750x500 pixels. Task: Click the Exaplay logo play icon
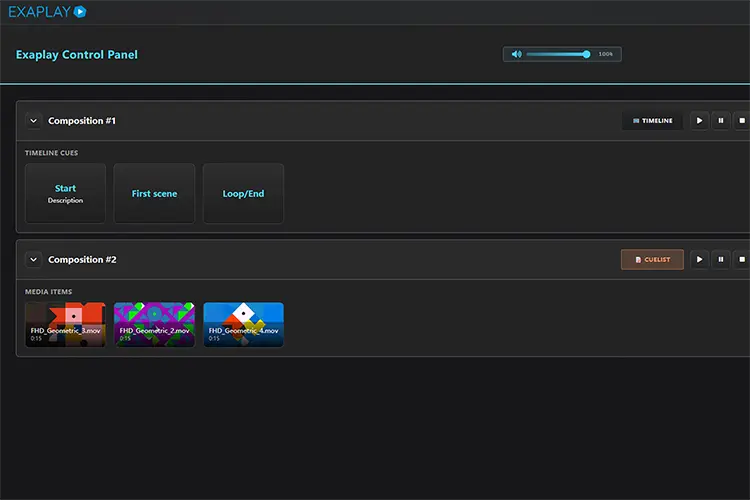pos(80,11)
